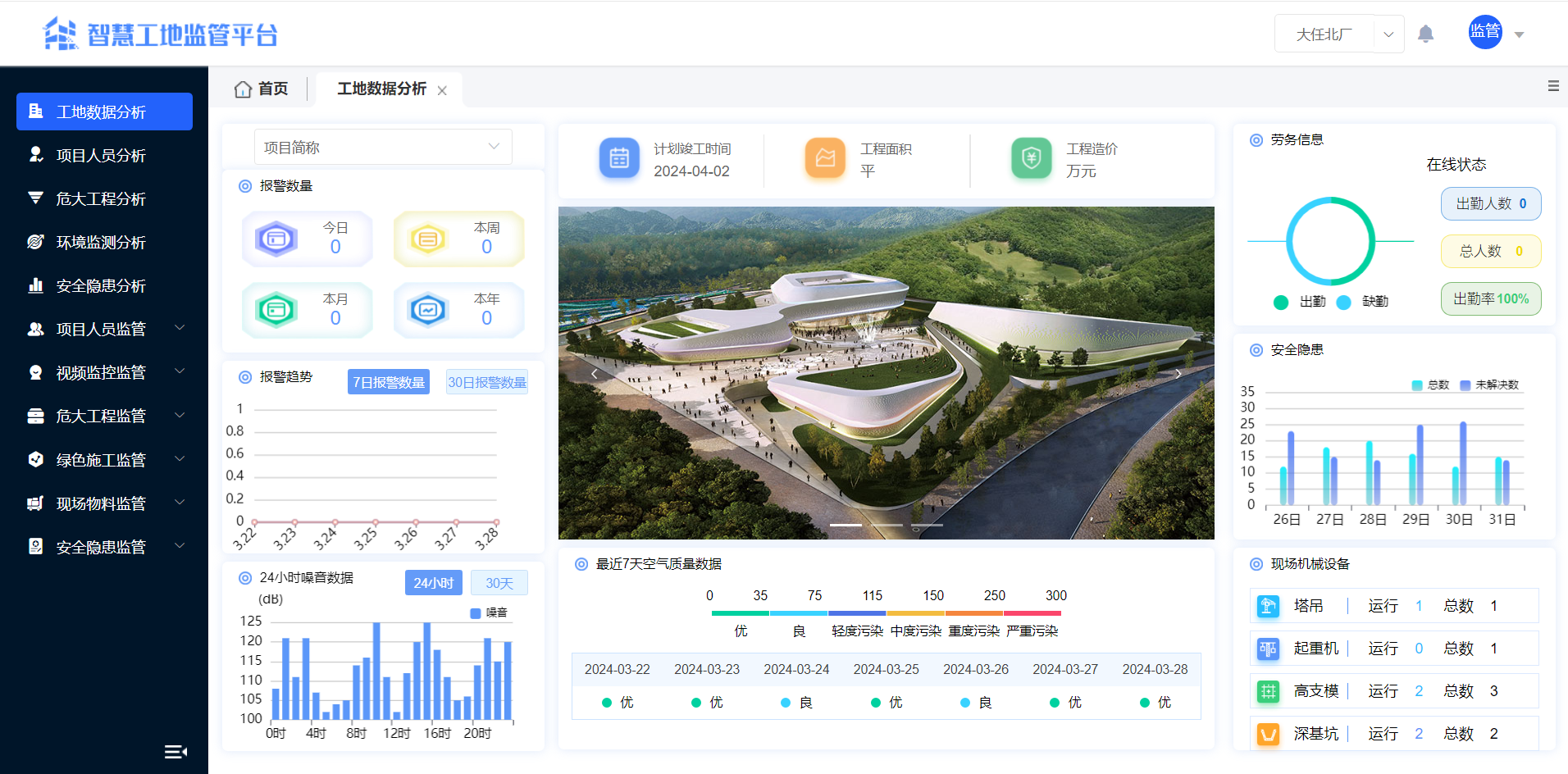Click the 工程造价 shield icon
Viewport: 1568px width, 774px height.
click(1032, 158)
